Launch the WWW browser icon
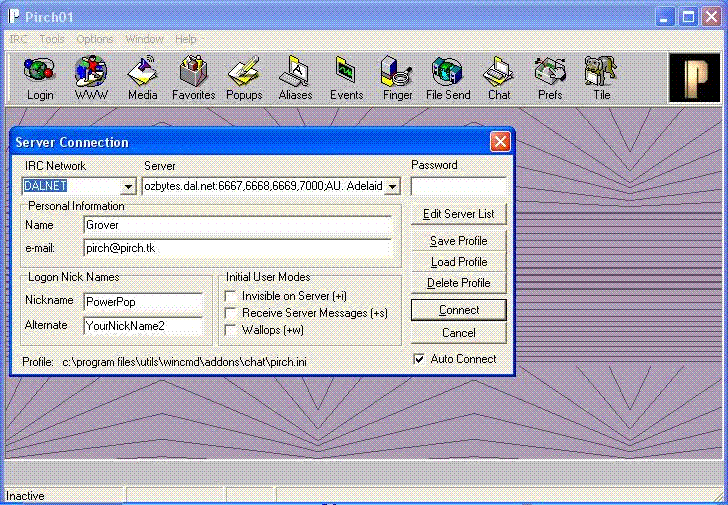The height and width of the screenshot is (505, 728). click(x=91, y=78)
